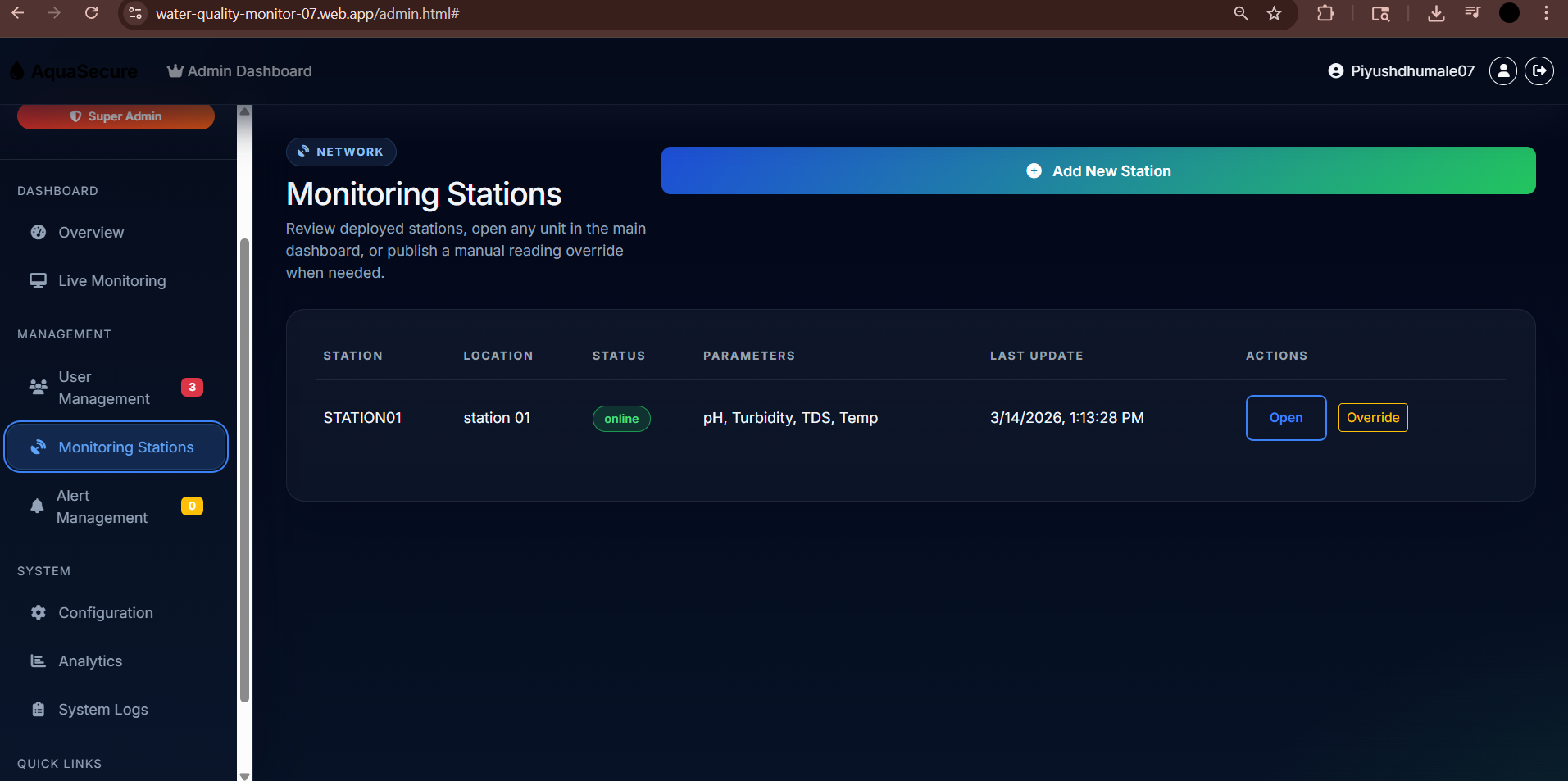Click the QUICK LINKS section label
This screenshot has height=781, width=1568.
[59, 764]
